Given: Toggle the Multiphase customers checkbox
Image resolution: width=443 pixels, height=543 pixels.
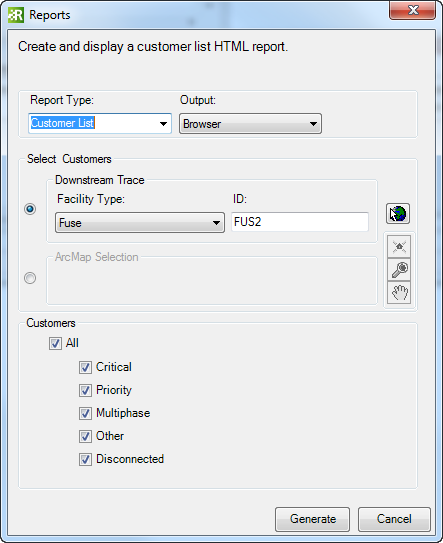Looking at the screenshot, I should tap(85, 413).
